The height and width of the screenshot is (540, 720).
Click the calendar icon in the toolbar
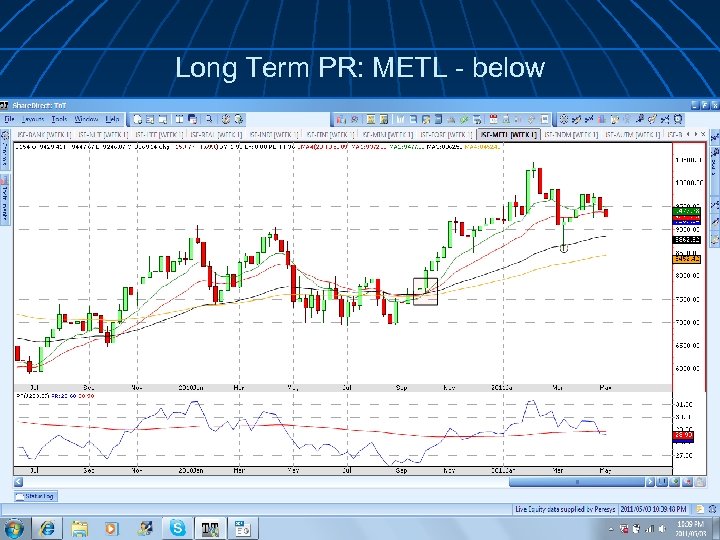click(x=494, y=119)
